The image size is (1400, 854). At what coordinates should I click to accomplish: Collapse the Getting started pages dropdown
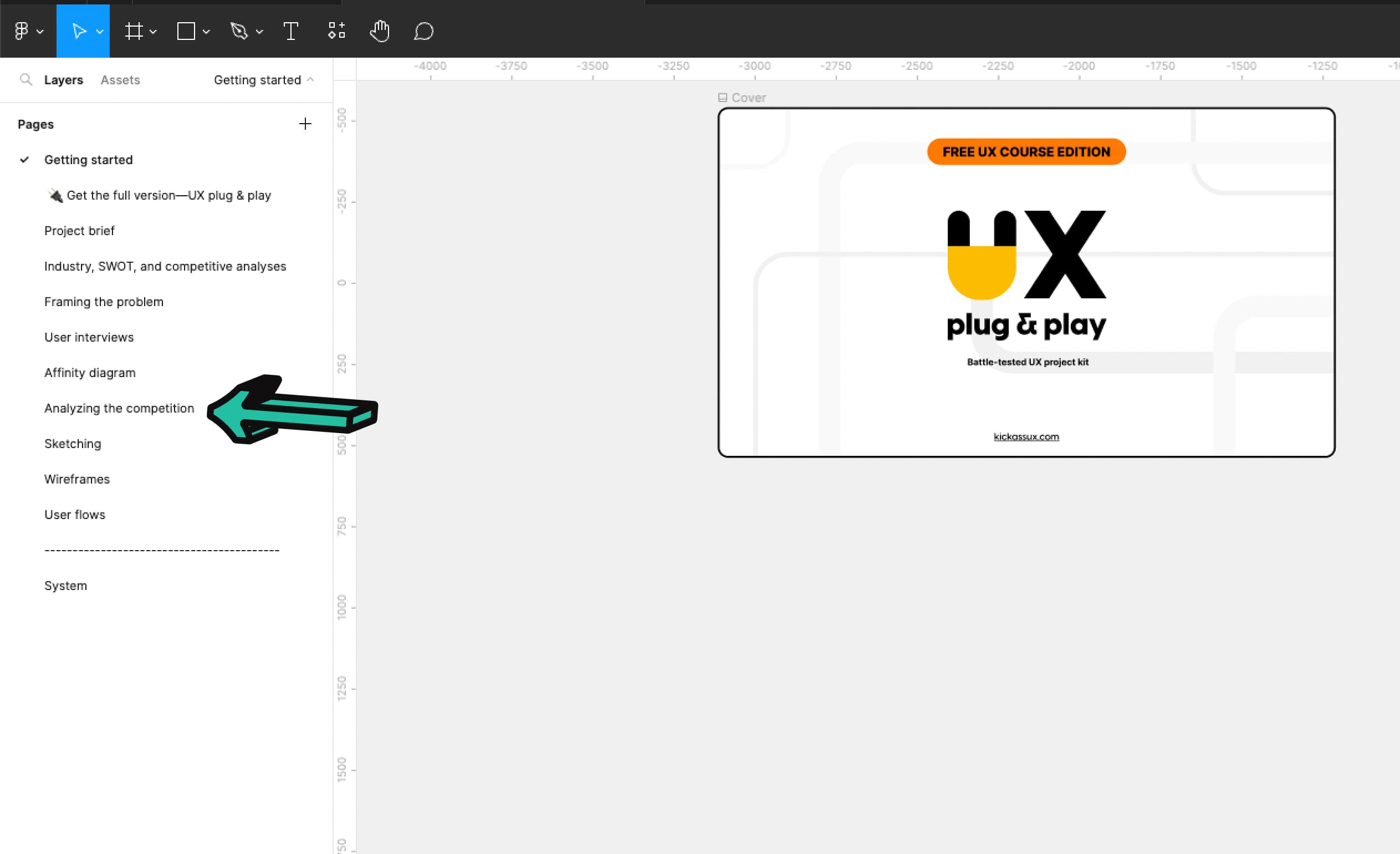[x=264, y=80]
